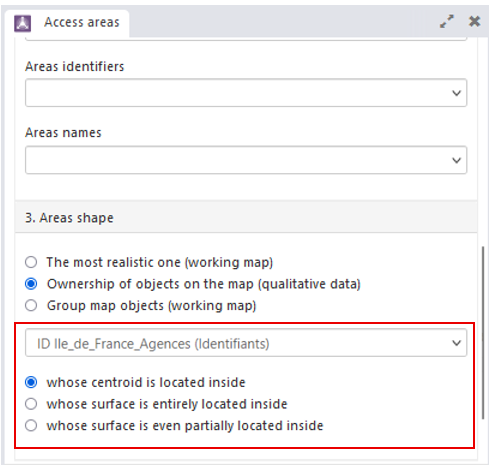Click the Areas names chevron arrow

tap(456, 160)
